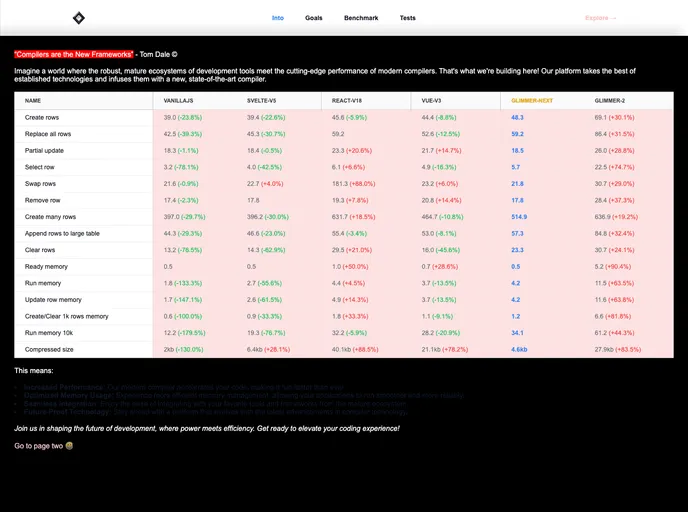Screen dimensions: 688x512
Task: Click the Append rows to large table label
Action: [x=62, y=233]
